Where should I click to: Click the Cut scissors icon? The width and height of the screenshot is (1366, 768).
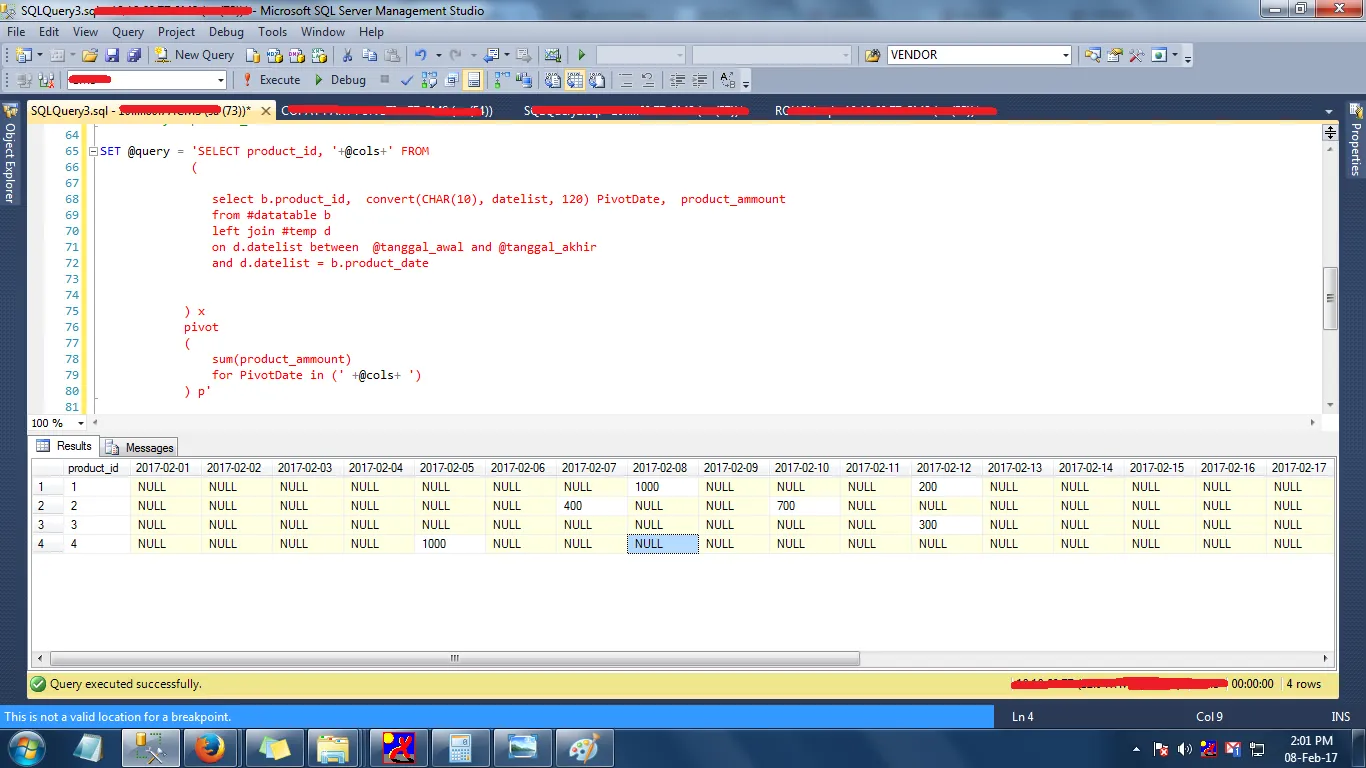pos(347,55)
